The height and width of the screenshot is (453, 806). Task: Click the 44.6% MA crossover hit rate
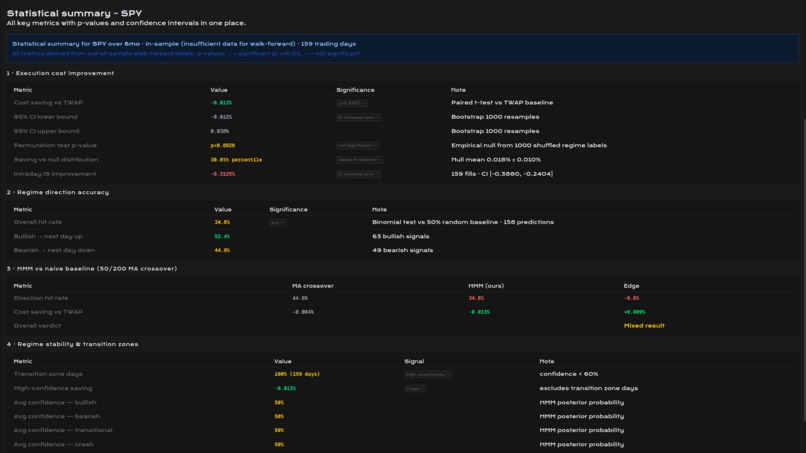pyautogui.click(x=300, y=298)
